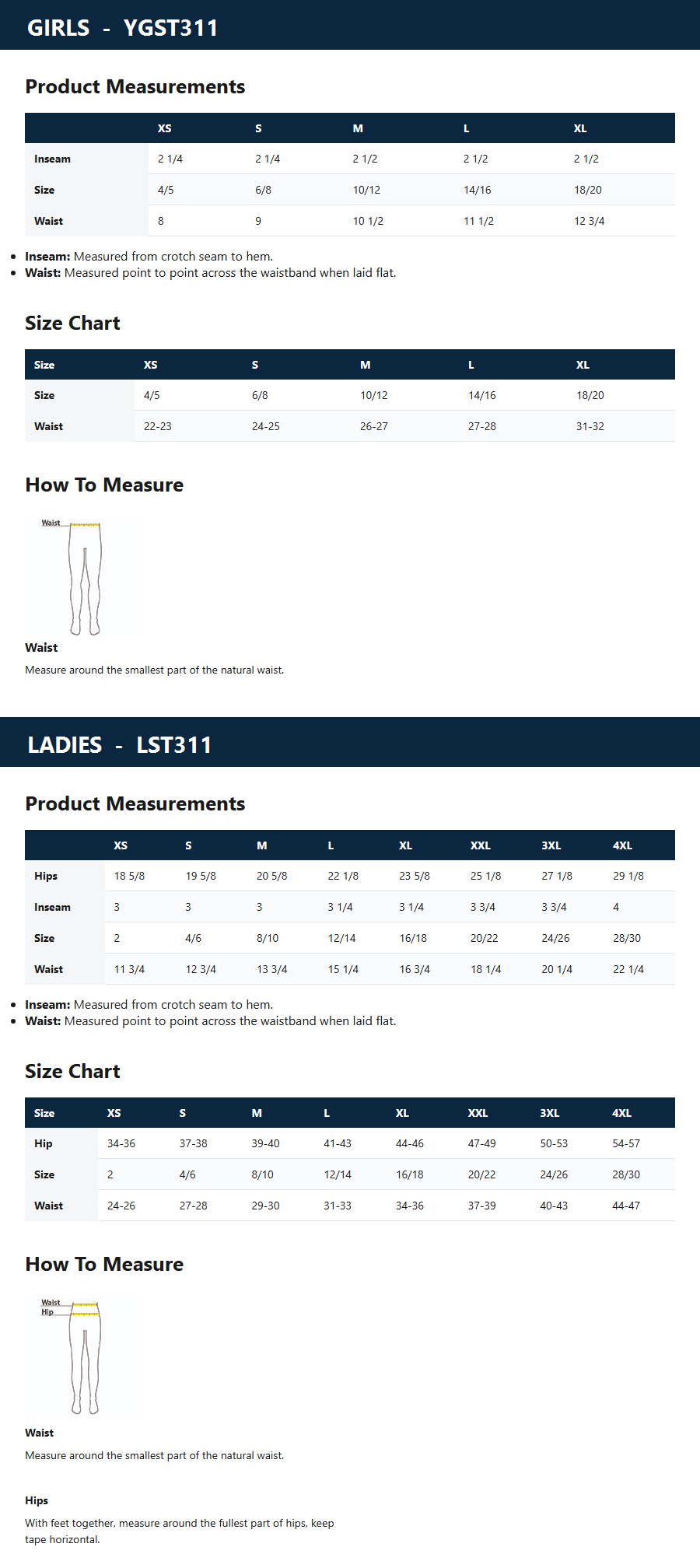Click girls size chart XL column header
Viewport: 700px width, 1568px height.
(583, 365)
